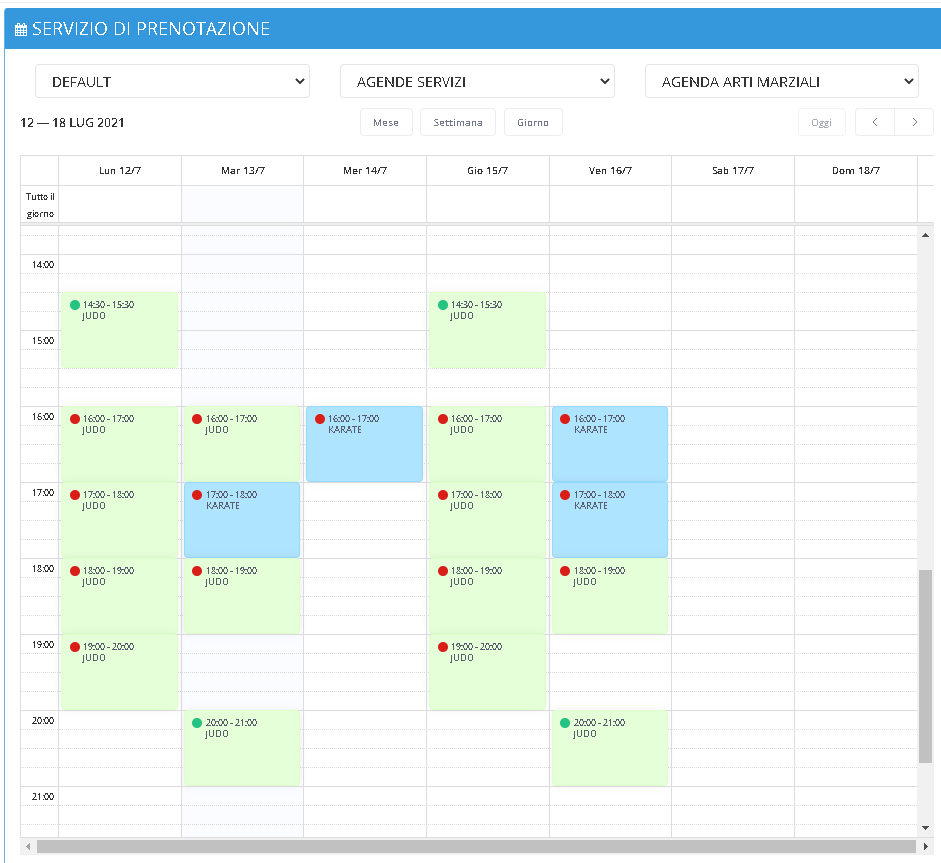Screen dimensions: 941x863
Task: Click the horizontal scrollbar at bottom
Action: pos(470,847)
